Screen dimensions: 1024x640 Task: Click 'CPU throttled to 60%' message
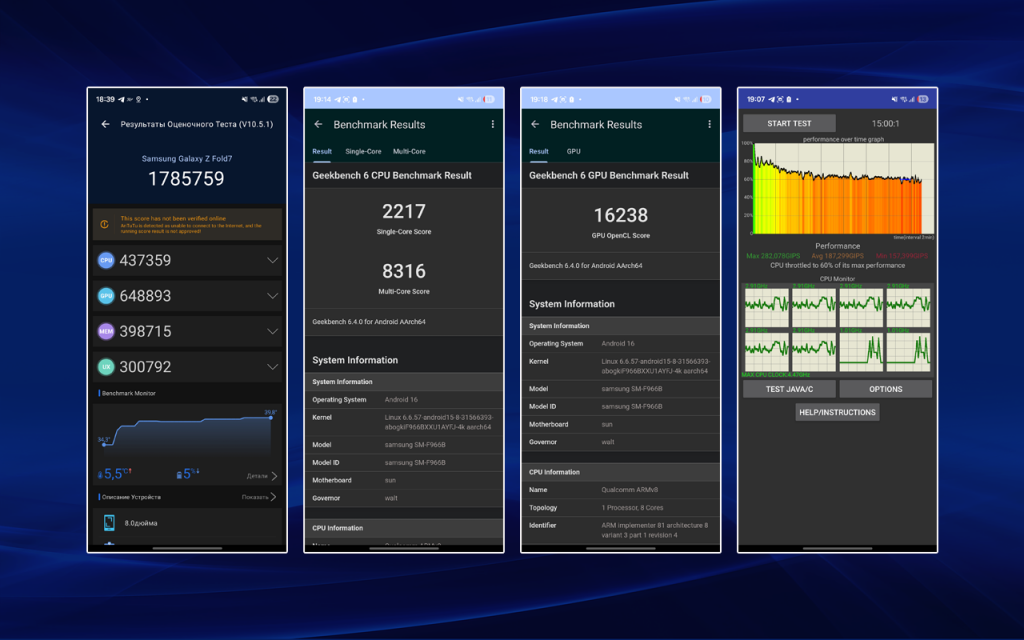837,266
